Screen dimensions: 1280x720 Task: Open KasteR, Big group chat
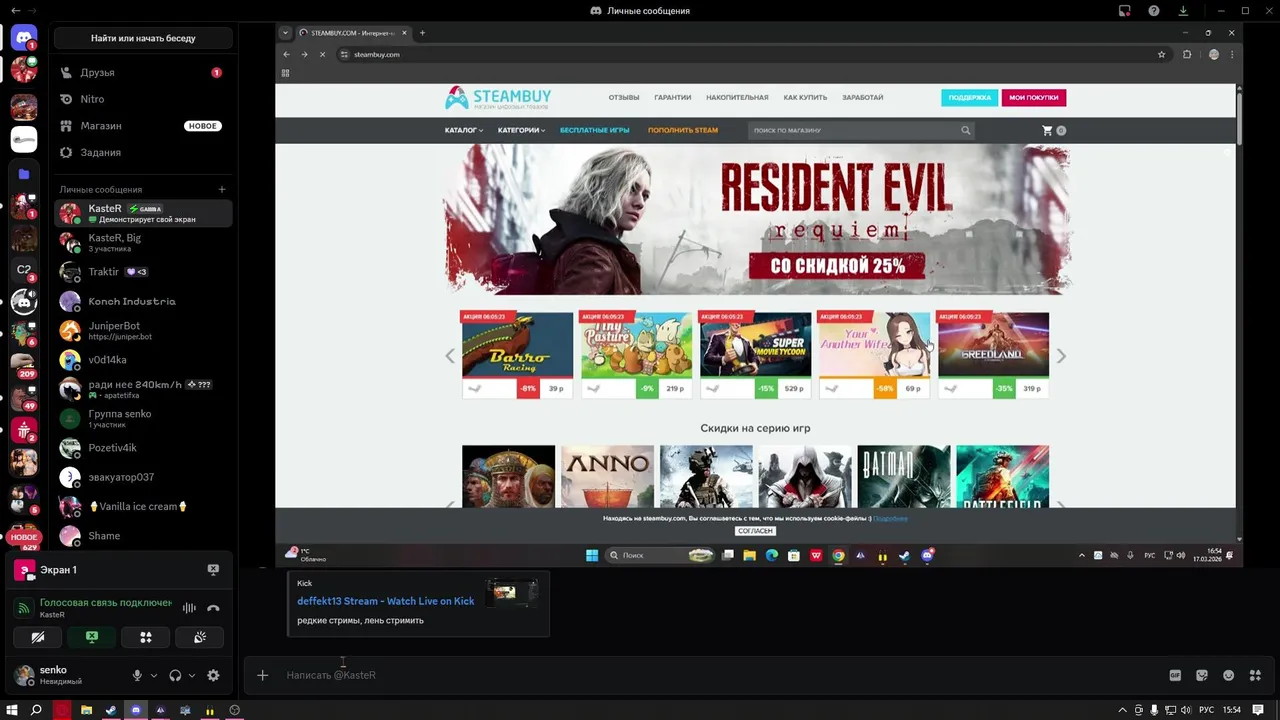143,242
